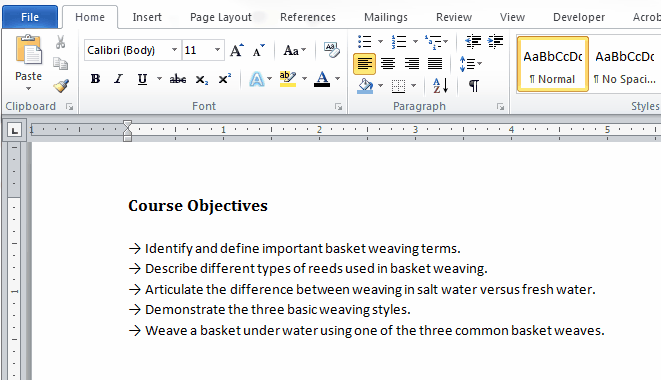Click the Shading paint bucket icon

(365, 86)
